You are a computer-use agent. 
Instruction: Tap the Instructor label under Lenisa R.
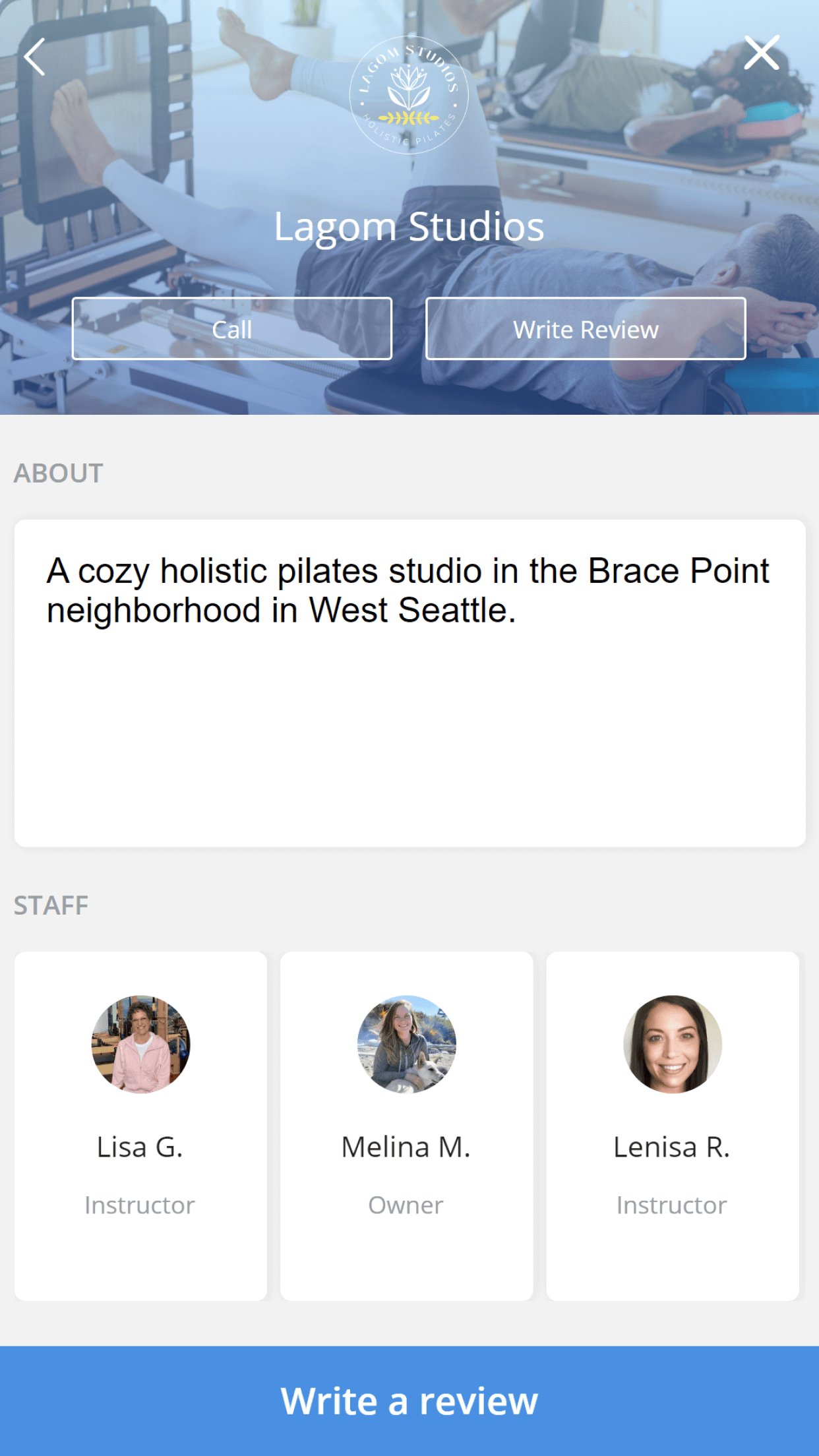(671, 1205)
